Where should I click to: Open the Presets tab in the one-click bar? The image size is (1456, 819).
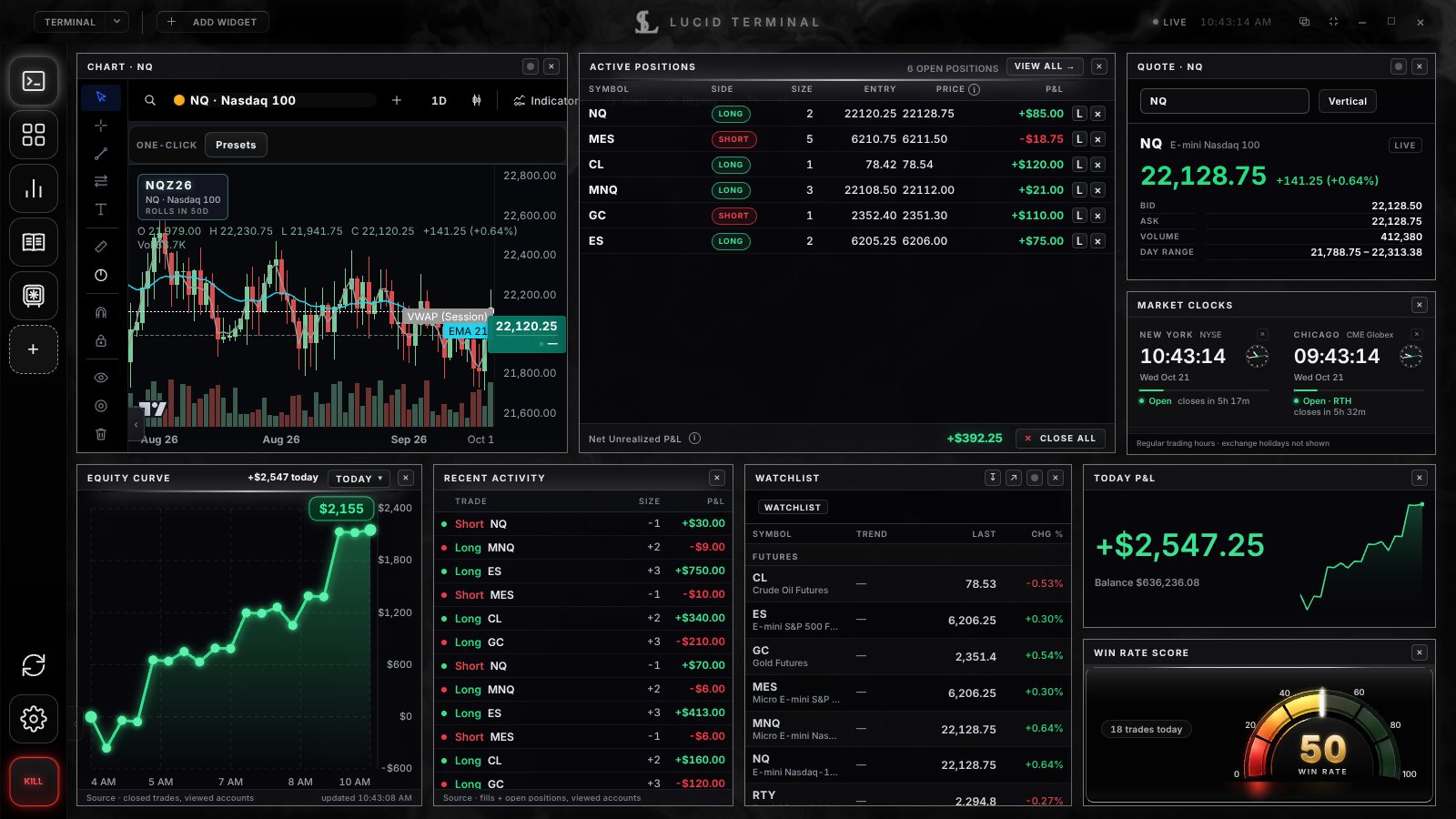click(x=236, y=145)
